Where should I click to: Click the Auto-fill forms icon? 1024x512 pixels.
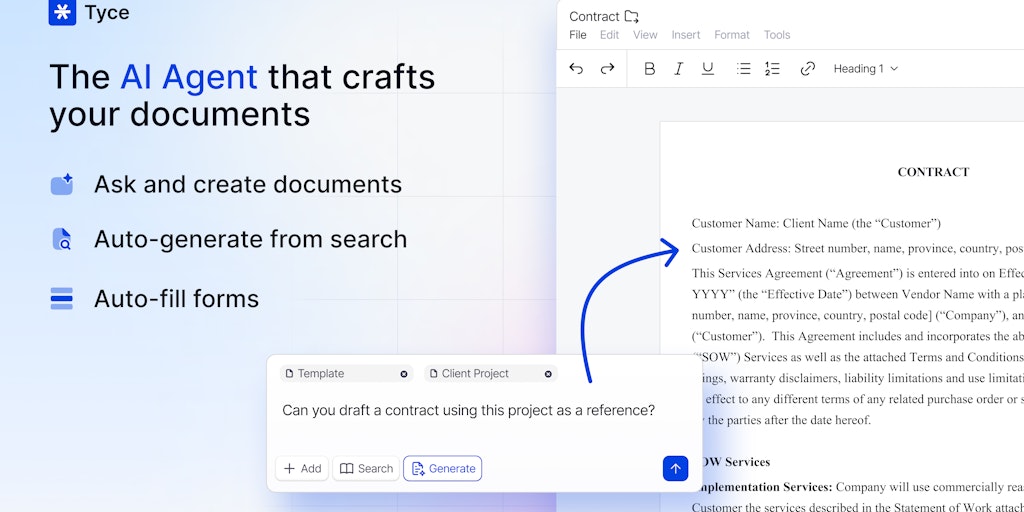(62, 298)
